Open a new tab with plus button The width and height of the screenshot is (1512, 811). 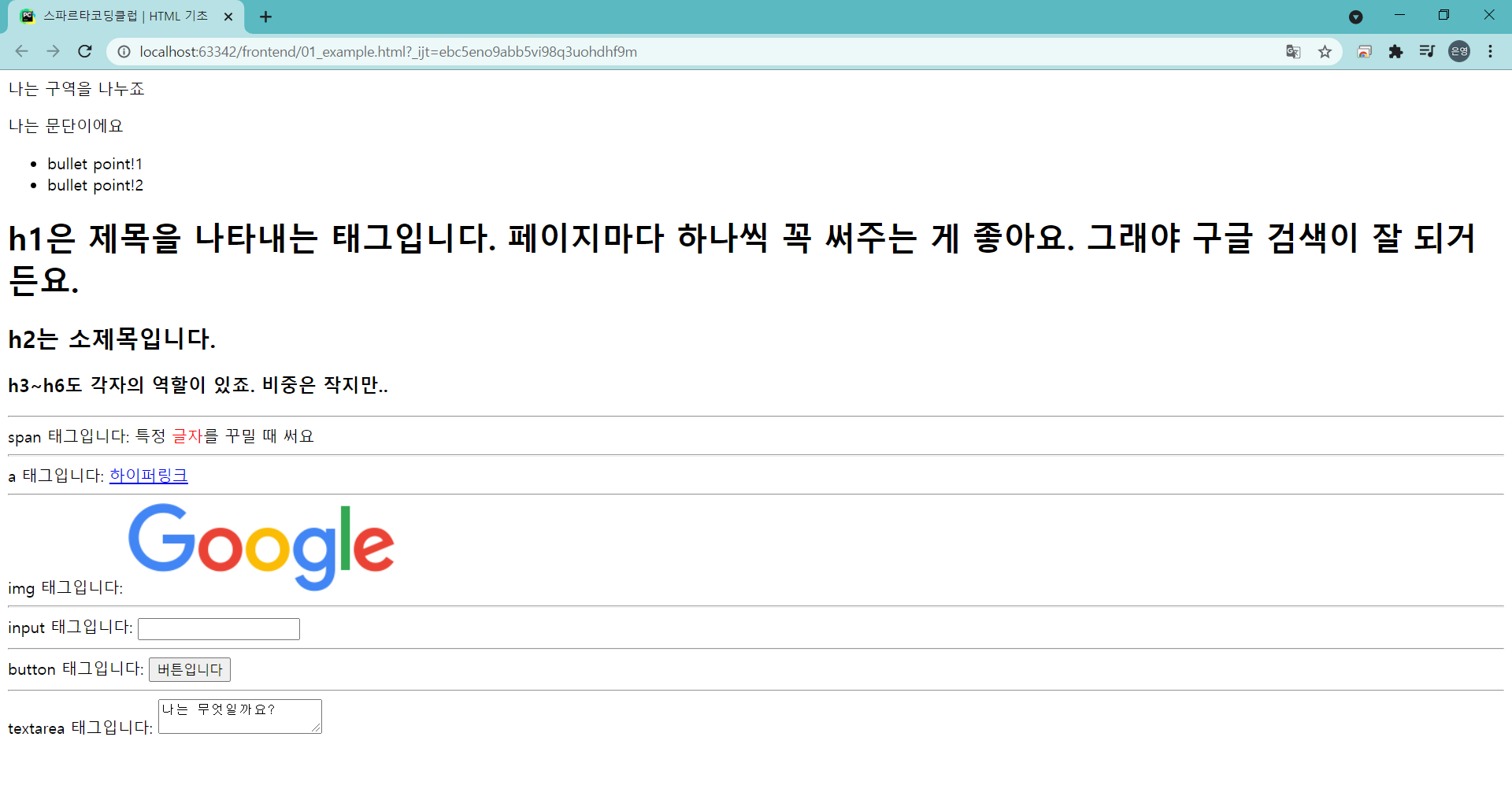tap(265, 17)
